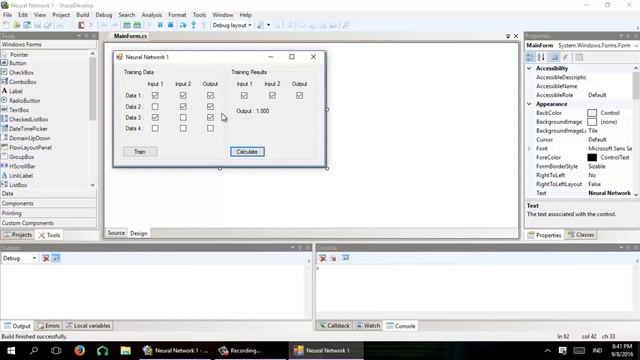Image resolution: width=640 pixels, height=360 pixels.
Task: Switch to the Source view tab
Action: click(116, 233)
